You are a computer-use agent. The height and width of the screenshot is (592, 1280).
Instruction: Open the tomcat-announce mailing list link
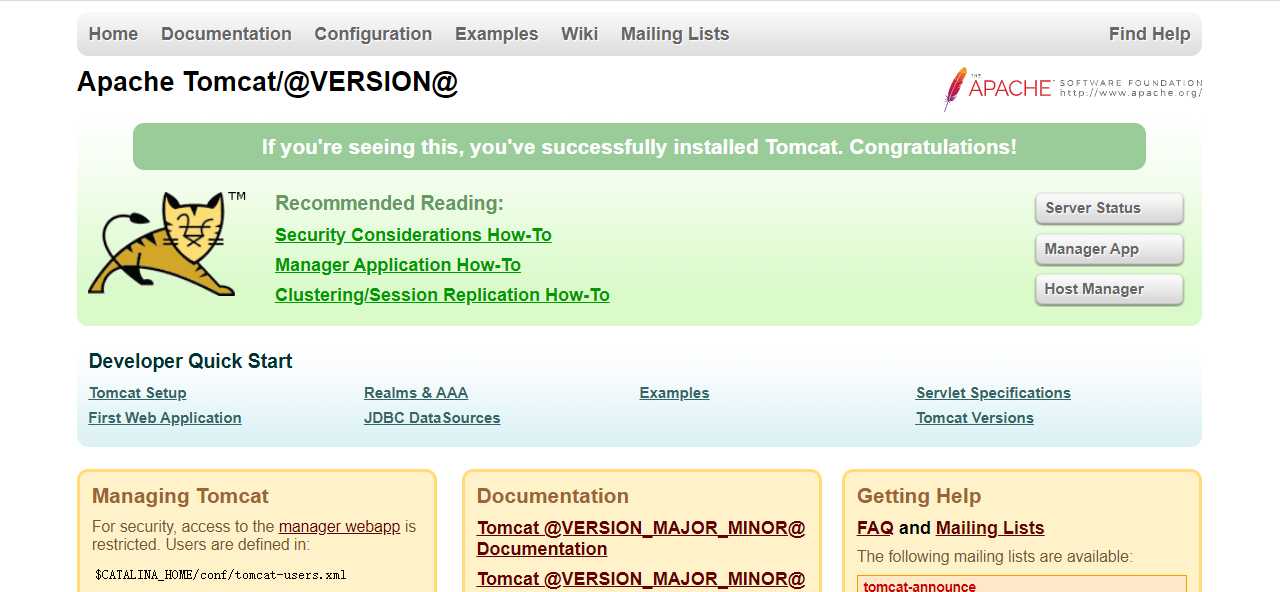click(920, 586)
